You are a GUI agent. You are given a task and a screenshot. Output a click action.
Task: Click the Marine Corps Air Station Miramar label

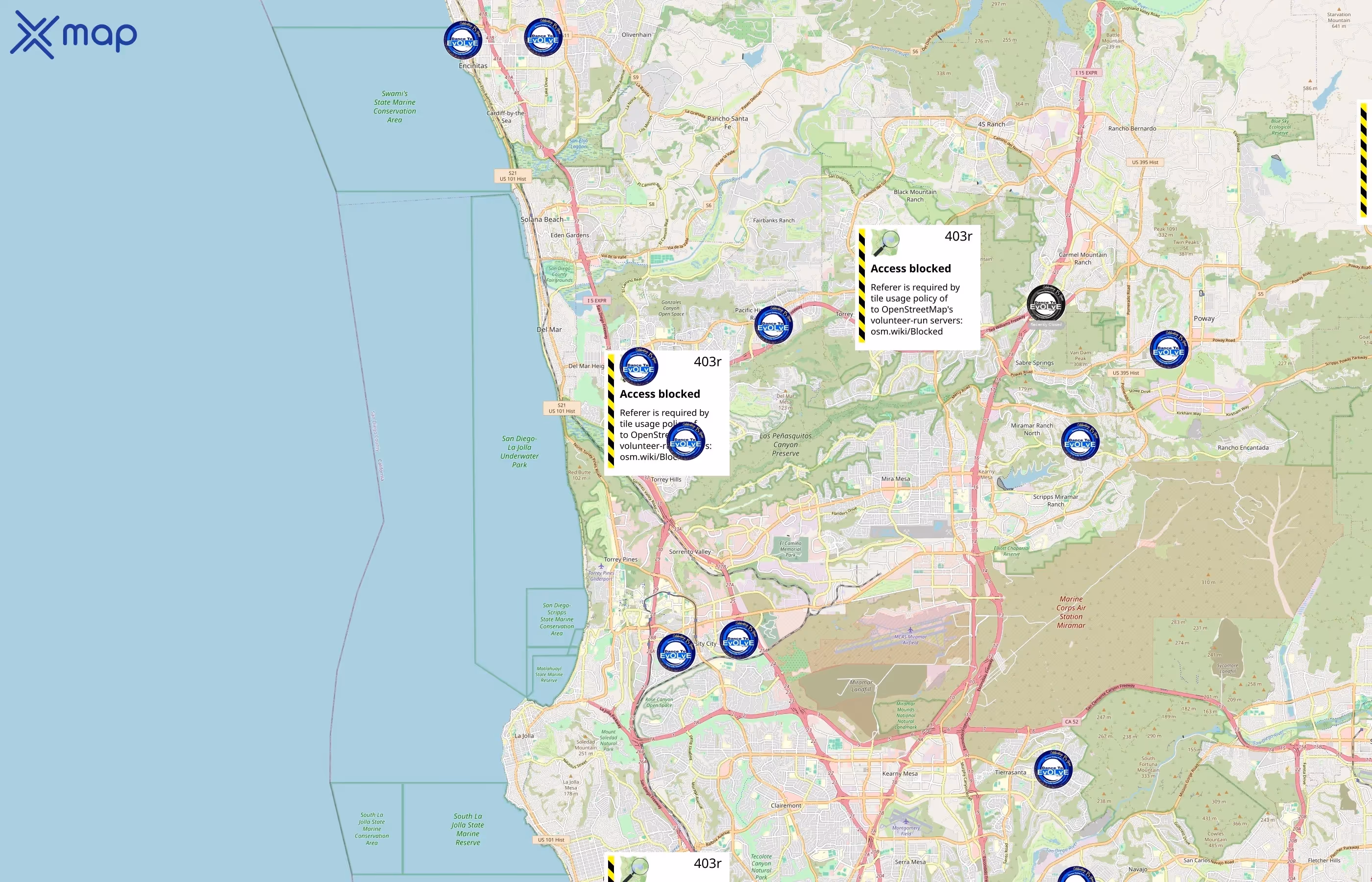[1071, 612]
